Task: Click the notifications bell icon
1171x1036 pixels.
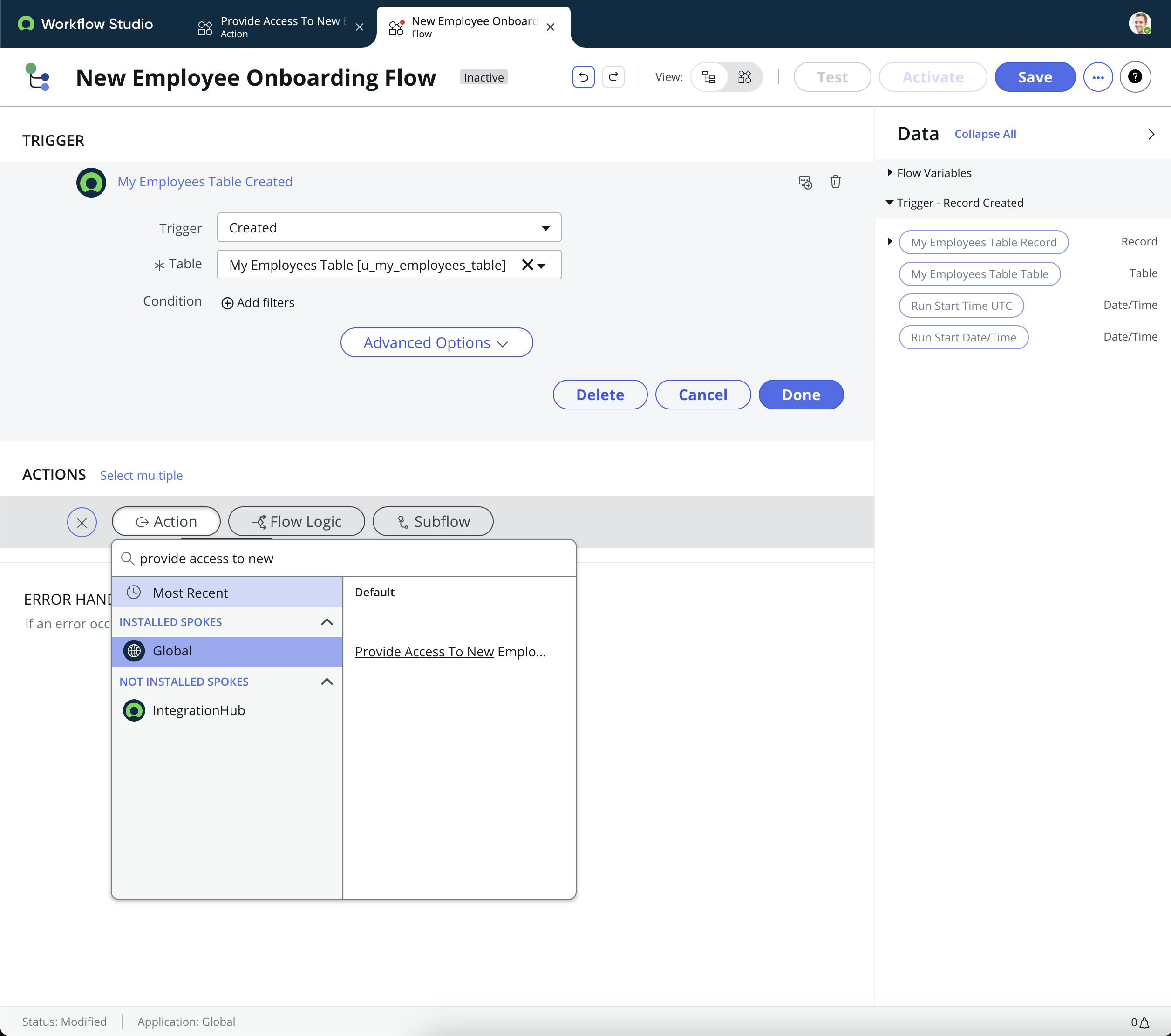Action: click(x=1144, y=1023)
